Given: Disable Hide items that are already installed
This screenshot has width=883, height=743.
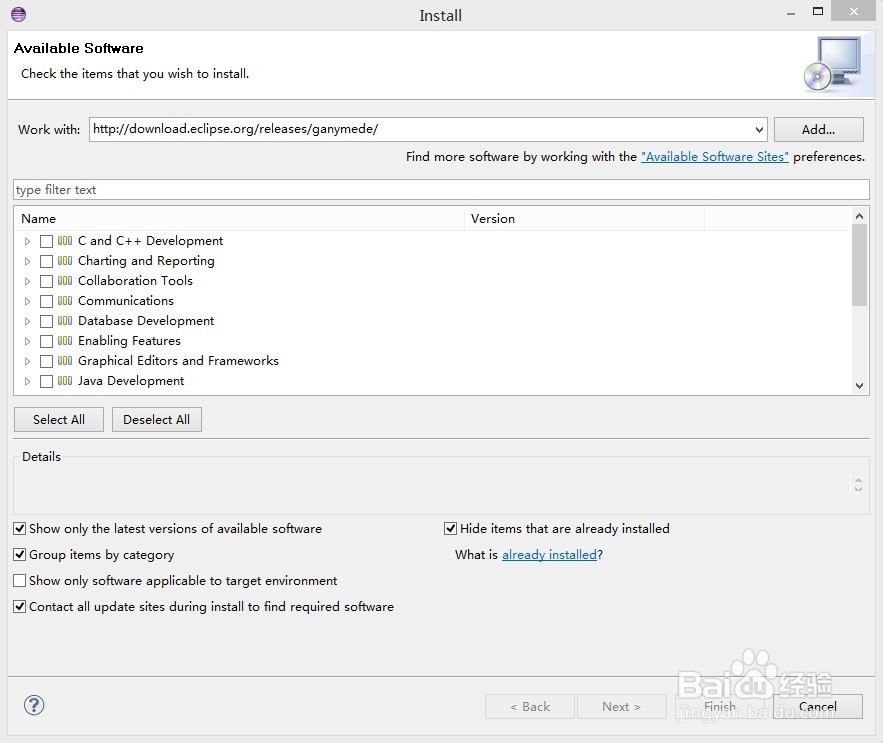Looking at the screenshot, I should (450, 528).
